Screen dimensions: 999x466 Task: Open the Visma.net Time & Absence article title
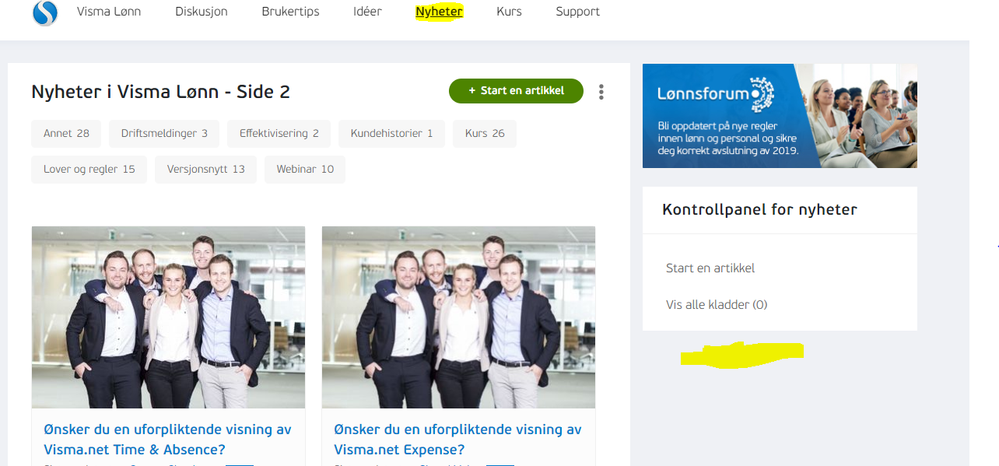168,440
